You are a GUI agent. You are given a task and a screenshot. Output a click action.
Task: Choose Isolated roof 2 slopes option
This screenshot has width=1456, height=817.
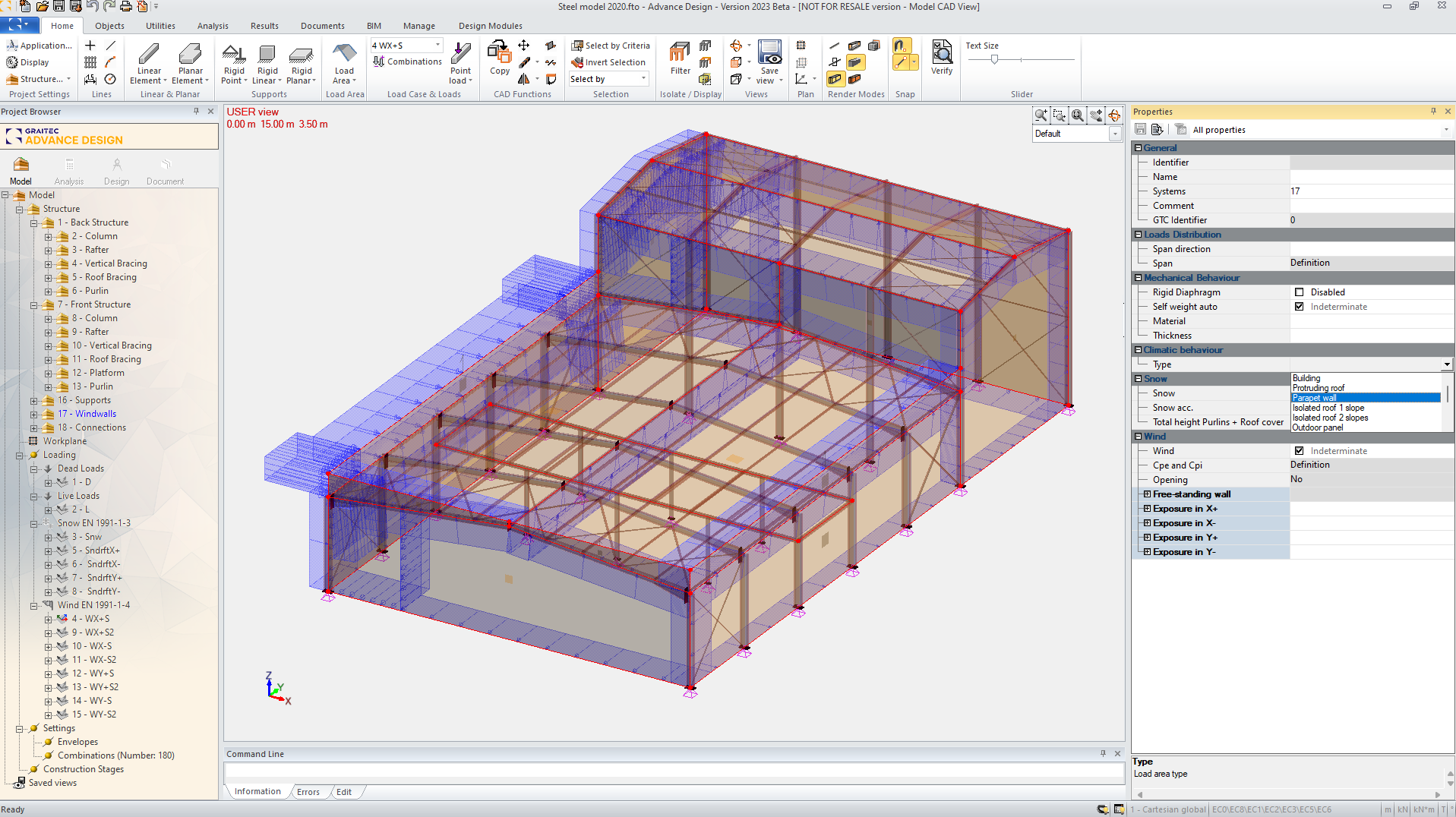point(1330,418)
